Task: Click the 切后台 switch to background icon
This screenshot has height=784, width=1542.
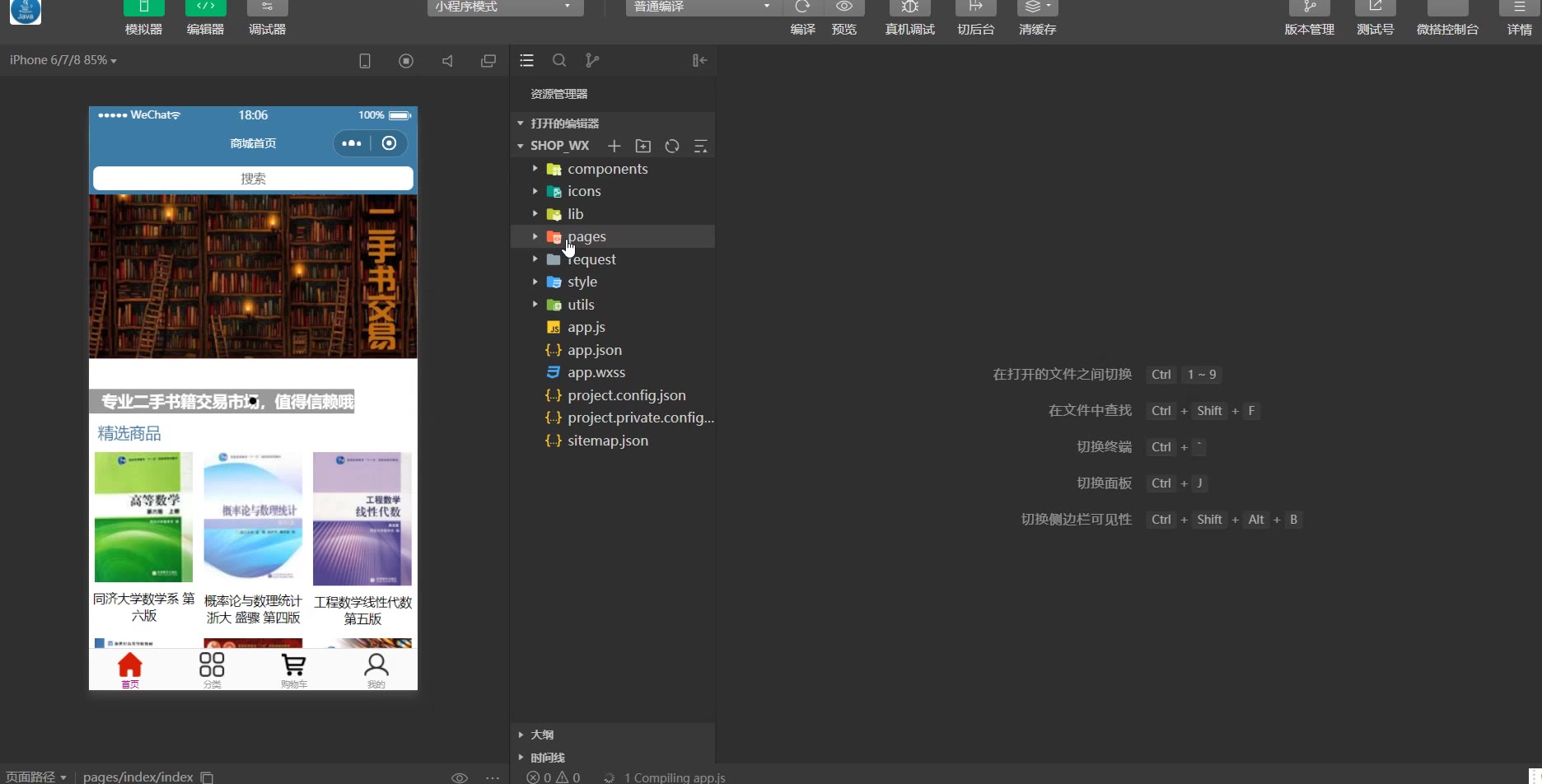Action: (x=975, y=8)
